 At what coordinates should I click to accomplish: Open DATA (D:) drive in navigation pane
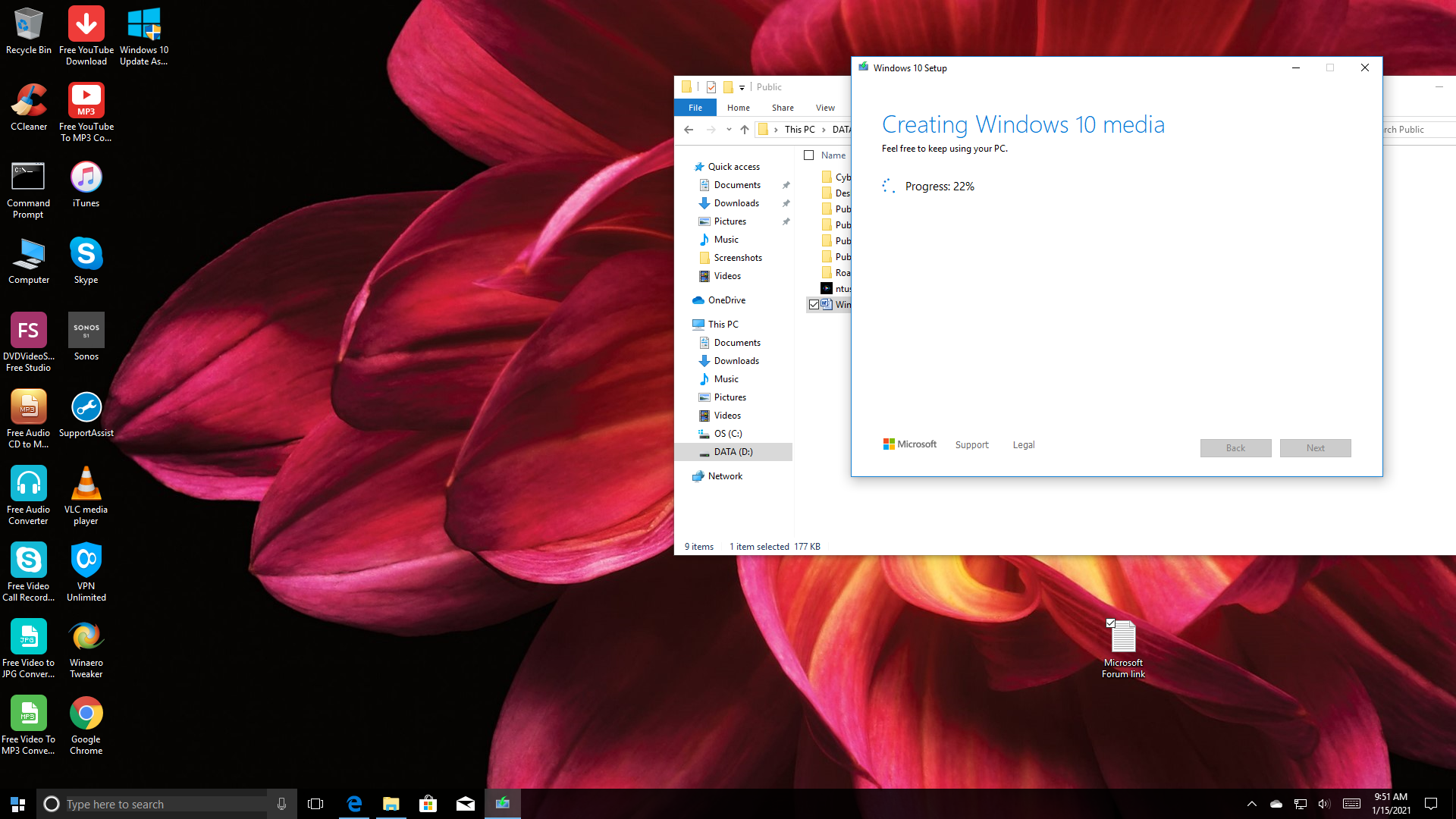(733, 452)
